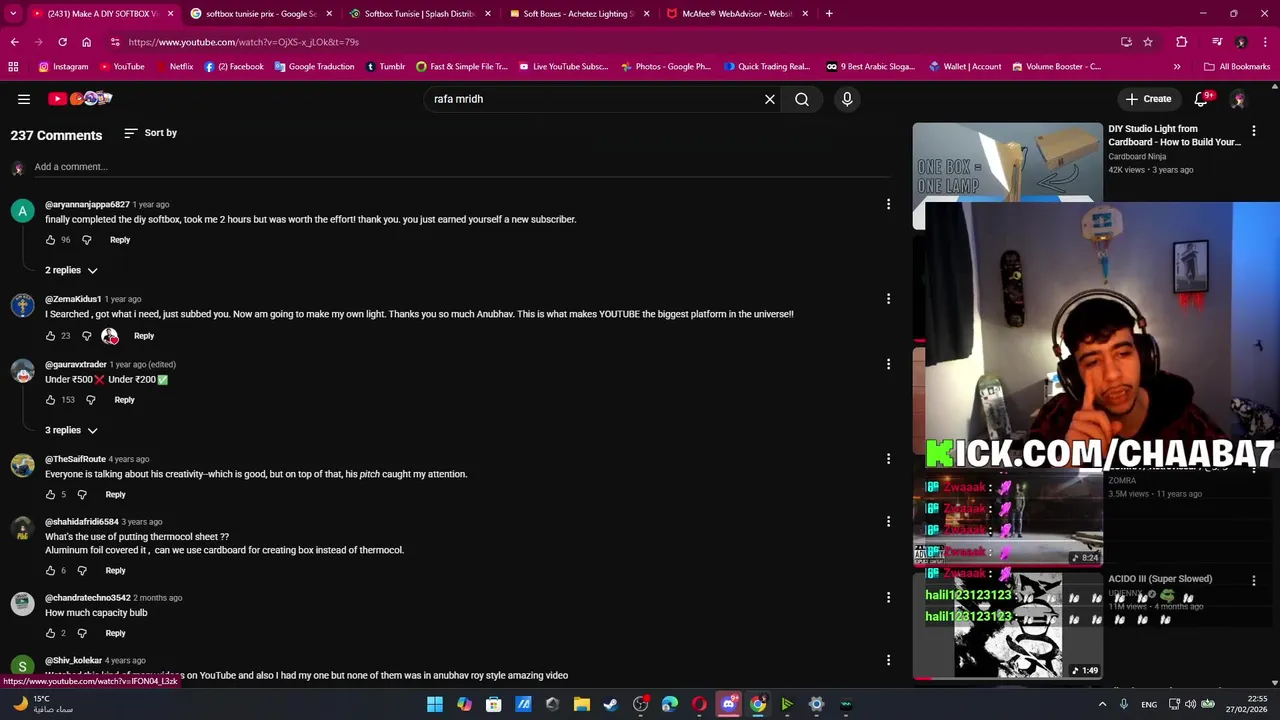Expand 2 replies under aryannanjappa6827's comment
Screen dimensions: 1280x720
(x=71, y=270)
